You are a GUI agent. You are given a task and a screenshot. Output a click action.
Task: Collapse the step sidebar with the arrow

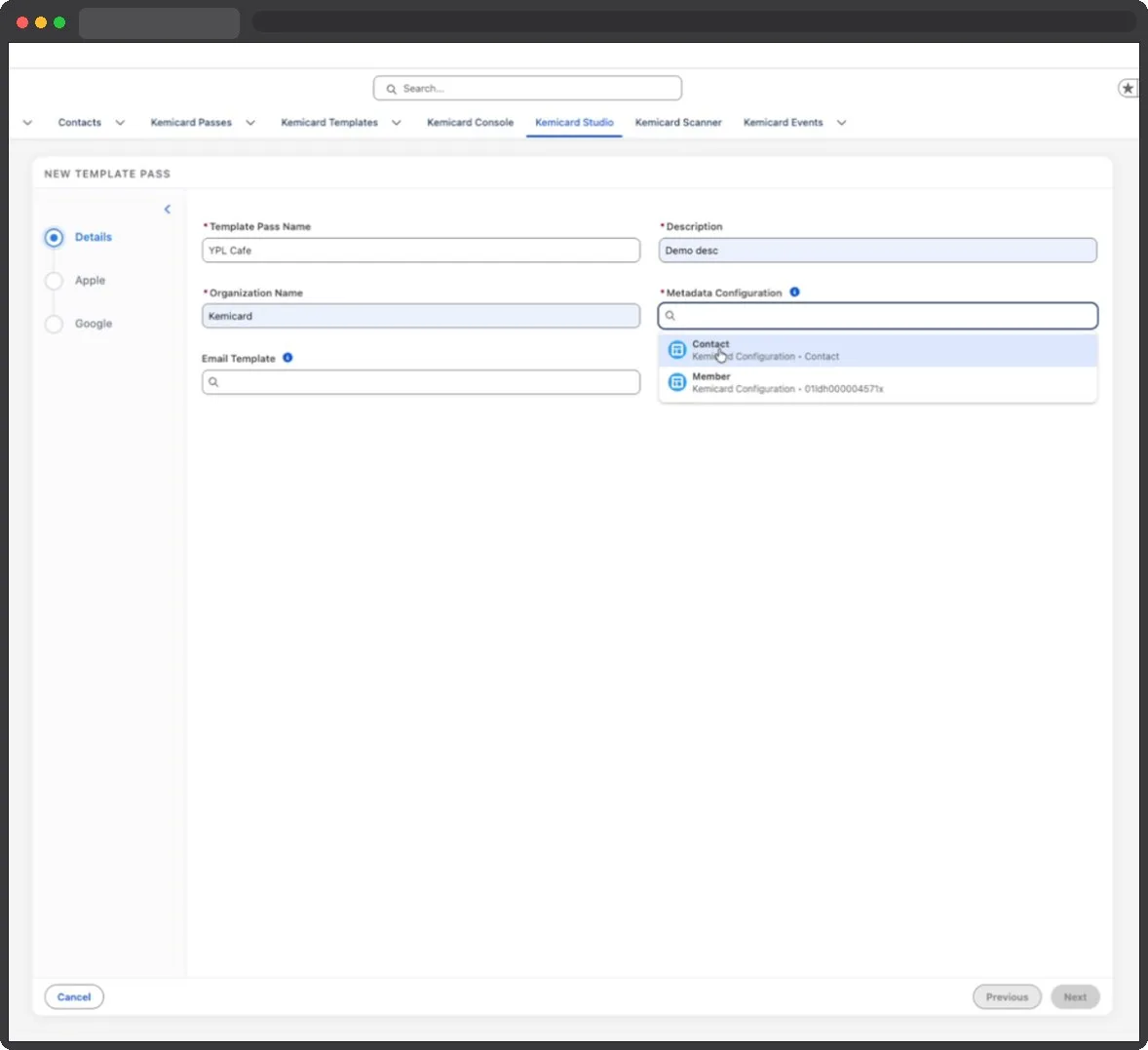pyautogui.click(x=168, y=210)
